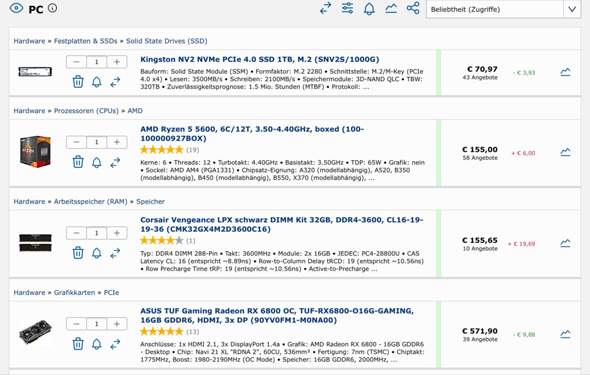Click Solid State Drives (SSD) breadcrumb
590x375 pixels.
167,41
